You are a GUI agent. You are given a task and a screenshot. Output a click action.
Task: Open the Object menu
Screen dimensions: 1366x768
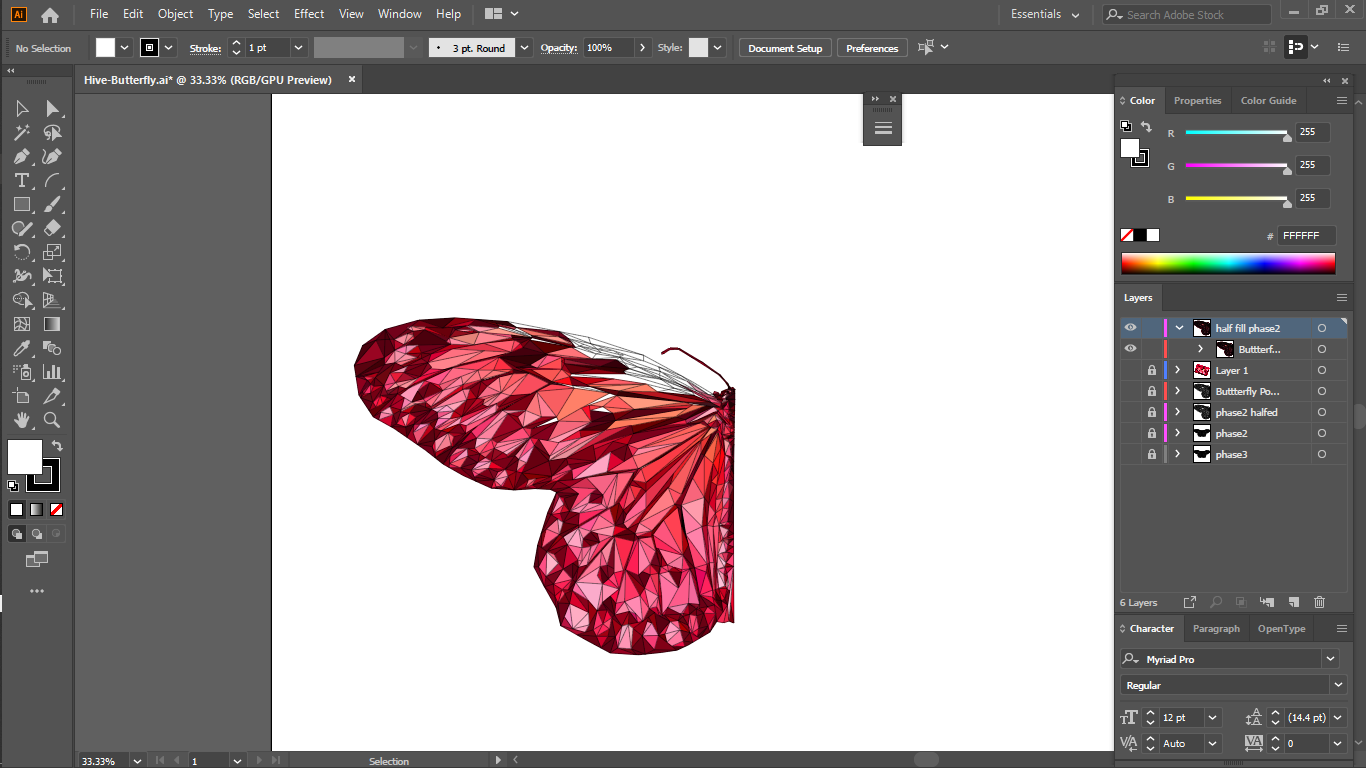(176, 14)
